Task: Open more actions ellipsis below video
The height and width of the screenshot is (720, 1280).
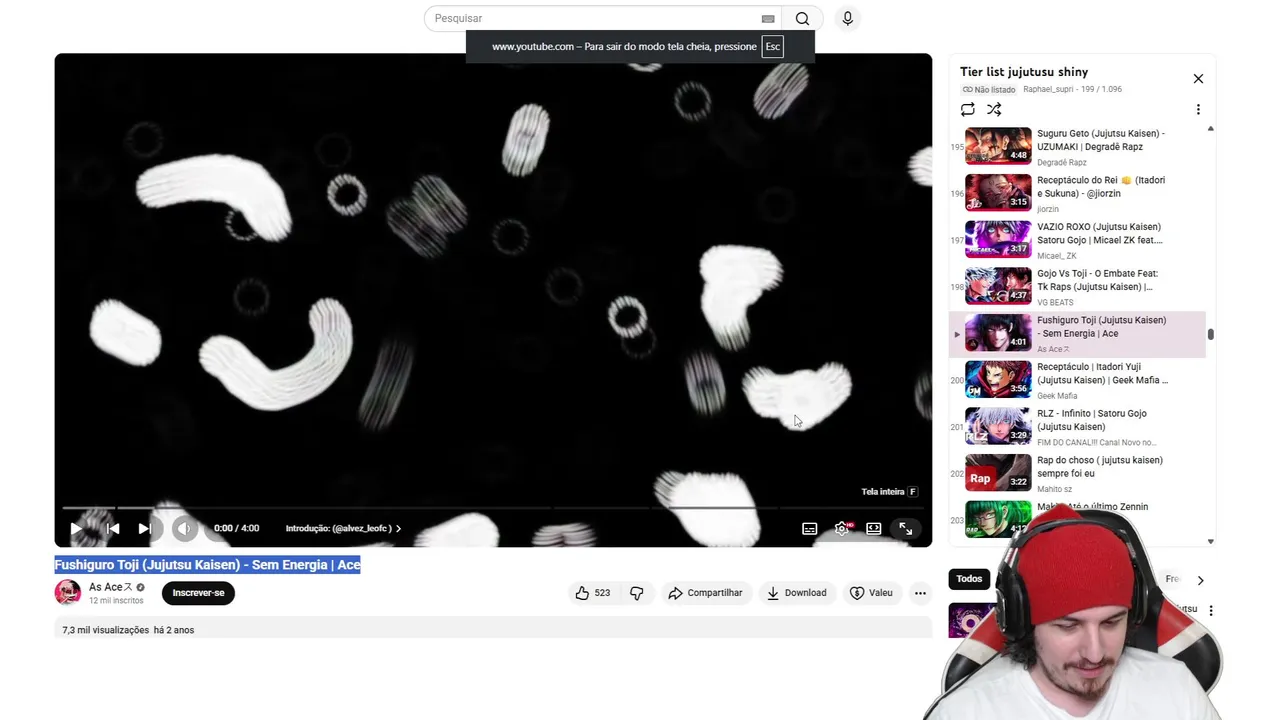Action: (x=920, y=593)
